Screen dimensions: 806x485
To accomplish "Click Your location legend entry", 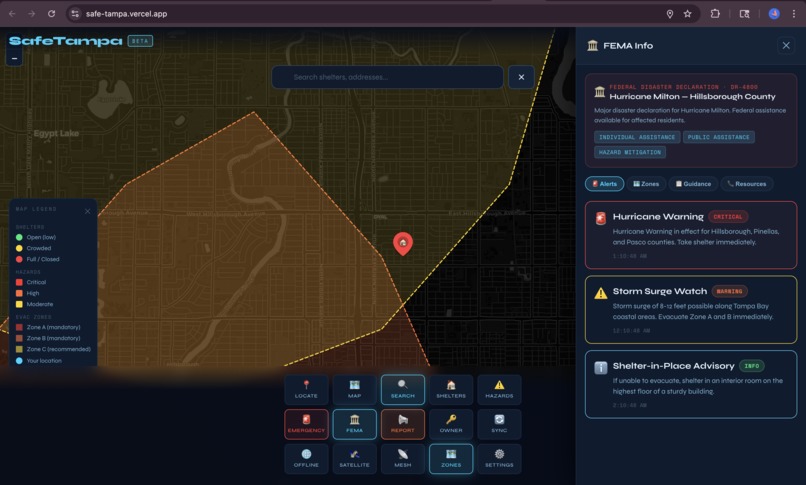I will coord(39,361).
